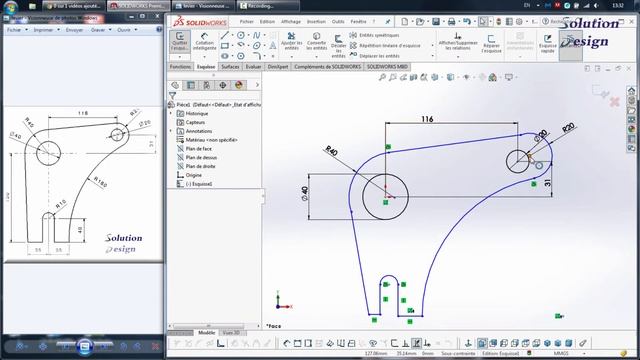
Task: Click Répétition linéaire d'esquisse tool
Action: pos(385,45)
